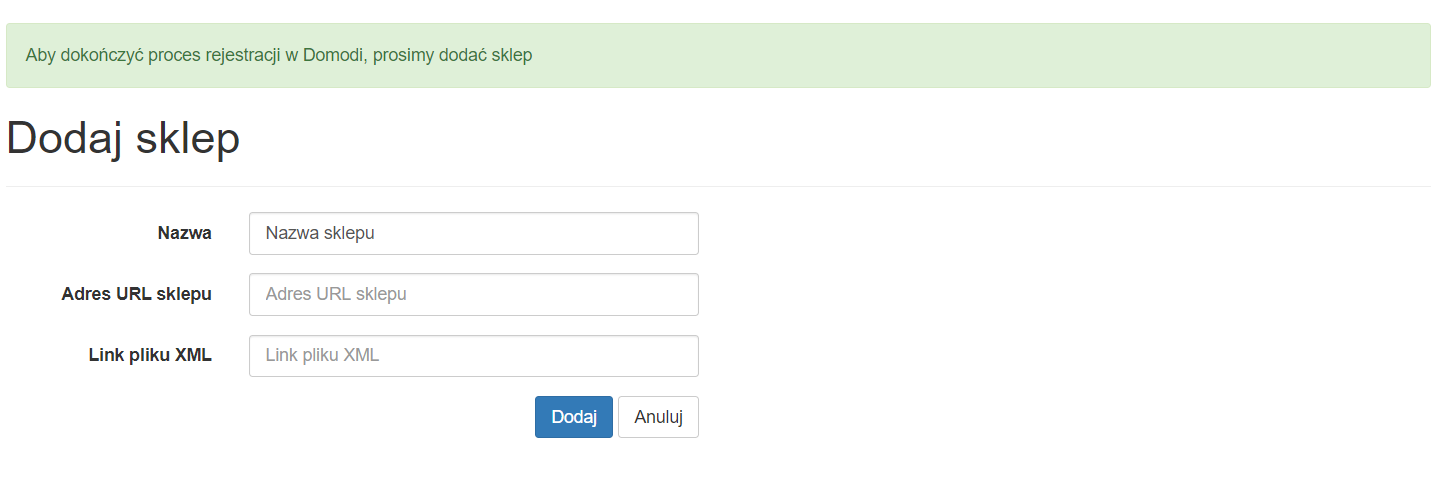This screenshot has width=1444, height=495.
Task: Activate the shop URL address field
Action: pos(473,294)
